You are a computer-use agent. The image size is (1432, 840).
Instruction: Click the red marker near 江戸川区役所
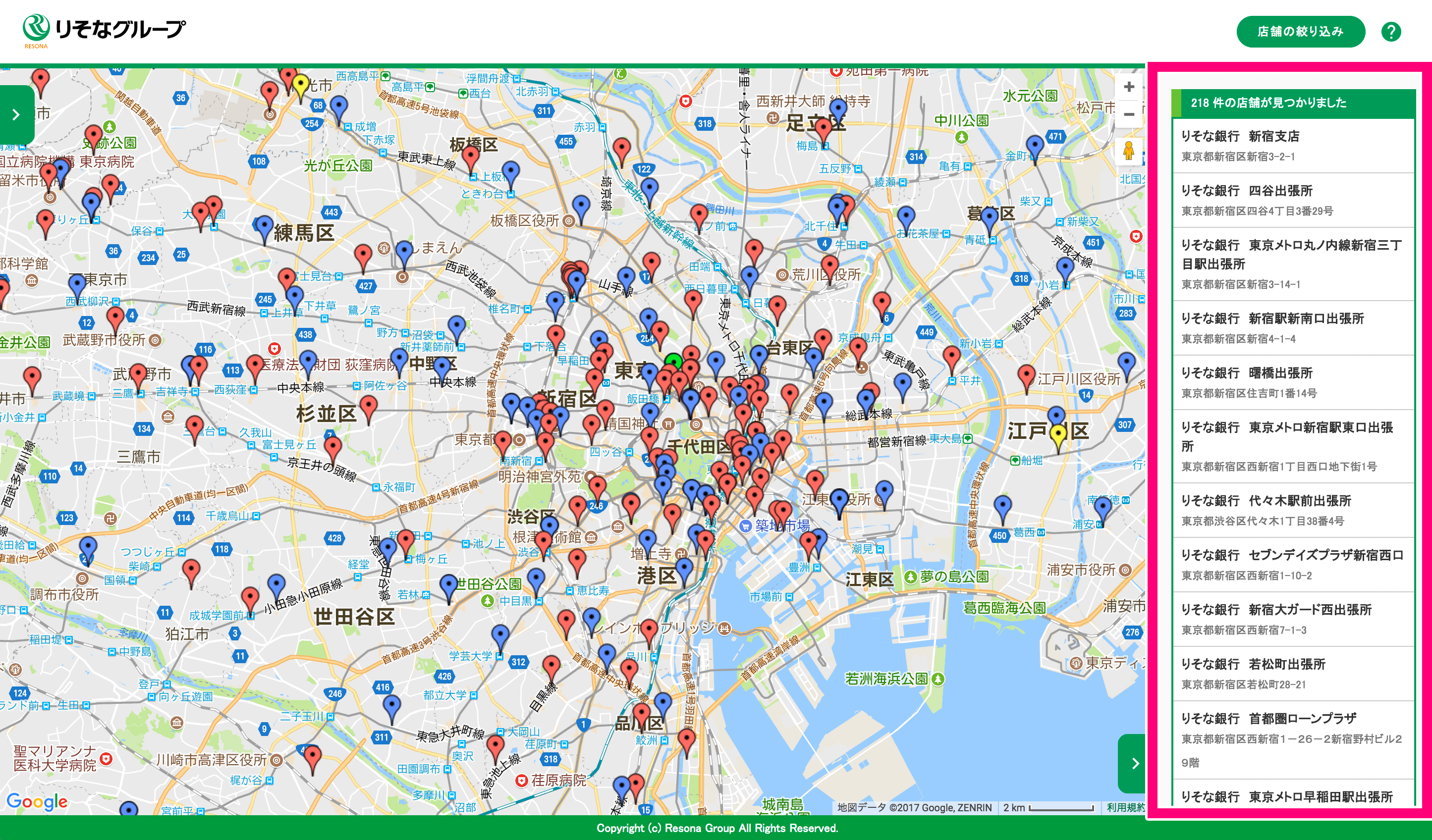coord(1026,379)
